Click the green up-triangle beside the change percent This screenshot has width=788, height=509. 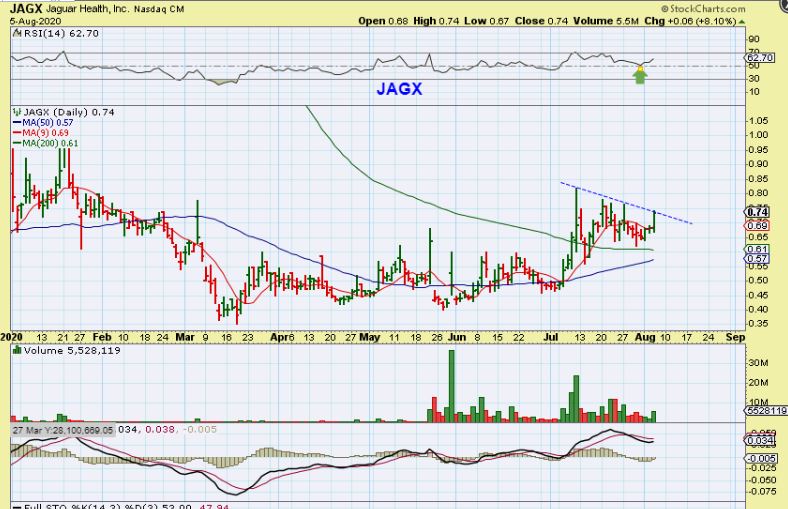[742, 22]
